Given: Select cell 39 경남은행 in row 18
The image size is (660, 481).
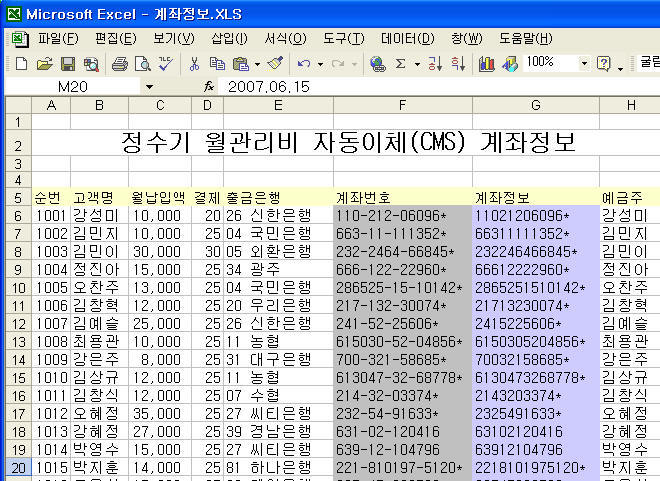Looking at the screenshot, I should coord(278,432).
